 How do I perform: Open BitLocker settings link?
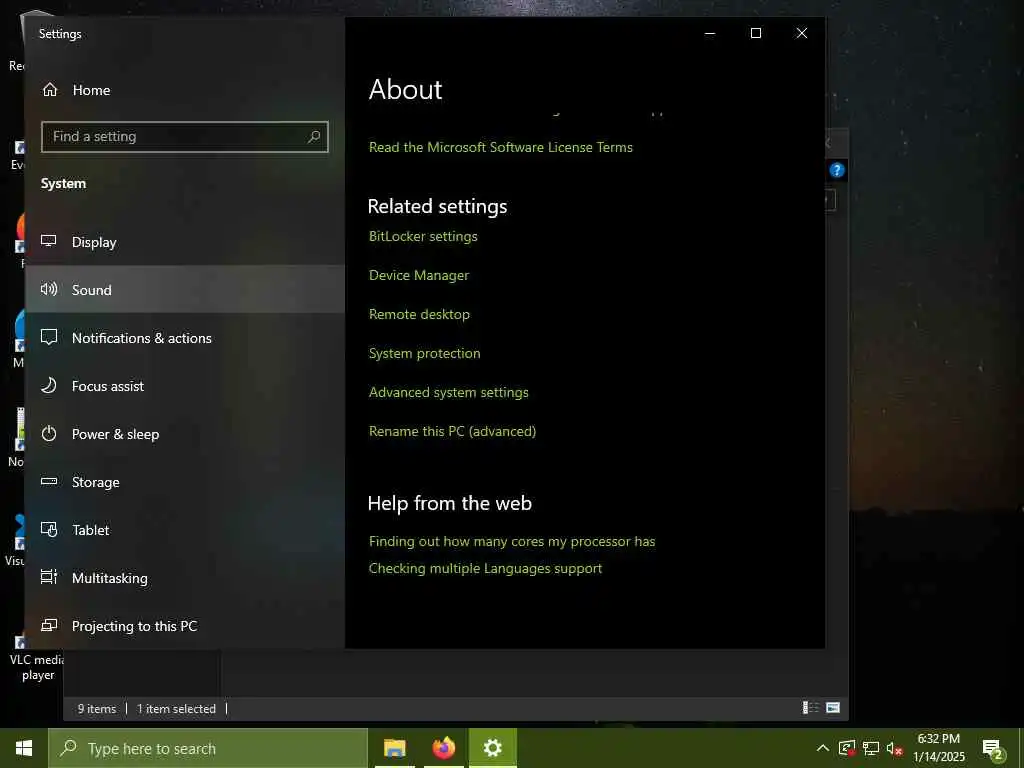point(423,236)
